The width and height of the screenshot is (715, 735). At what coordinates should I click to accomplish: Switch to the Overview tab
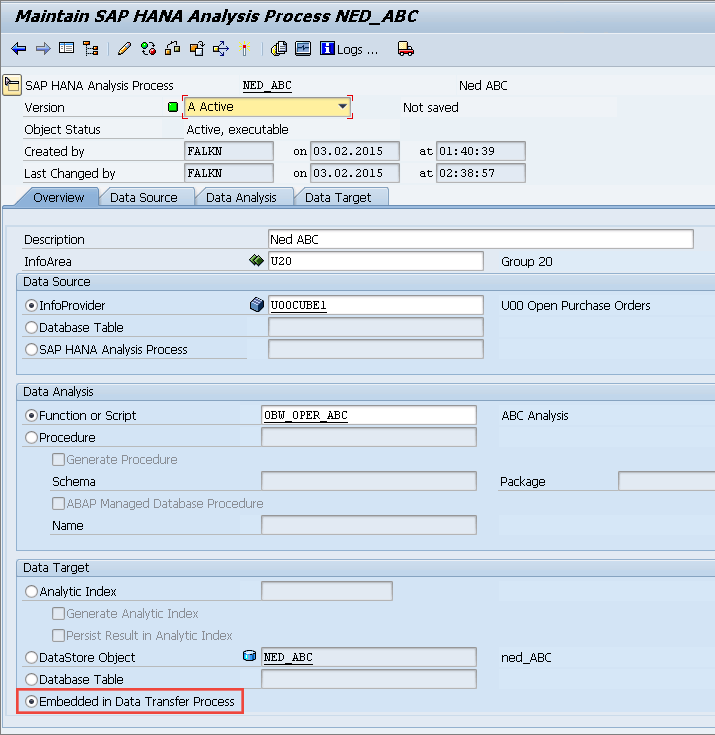pos(59,197)
